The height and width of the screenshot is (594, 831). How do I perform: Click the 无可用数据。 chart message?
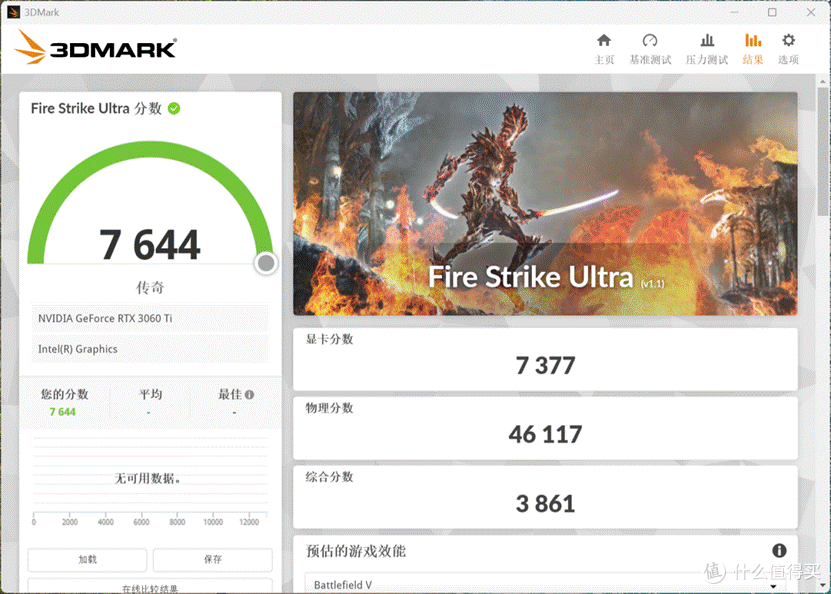[x=148, y=478]
